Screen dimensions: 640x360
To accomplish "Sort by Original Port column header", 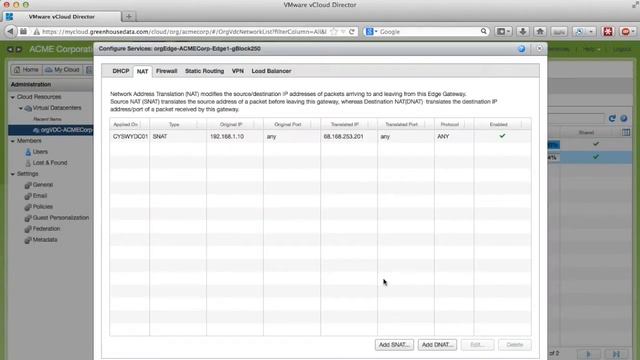I will [291, 124].
